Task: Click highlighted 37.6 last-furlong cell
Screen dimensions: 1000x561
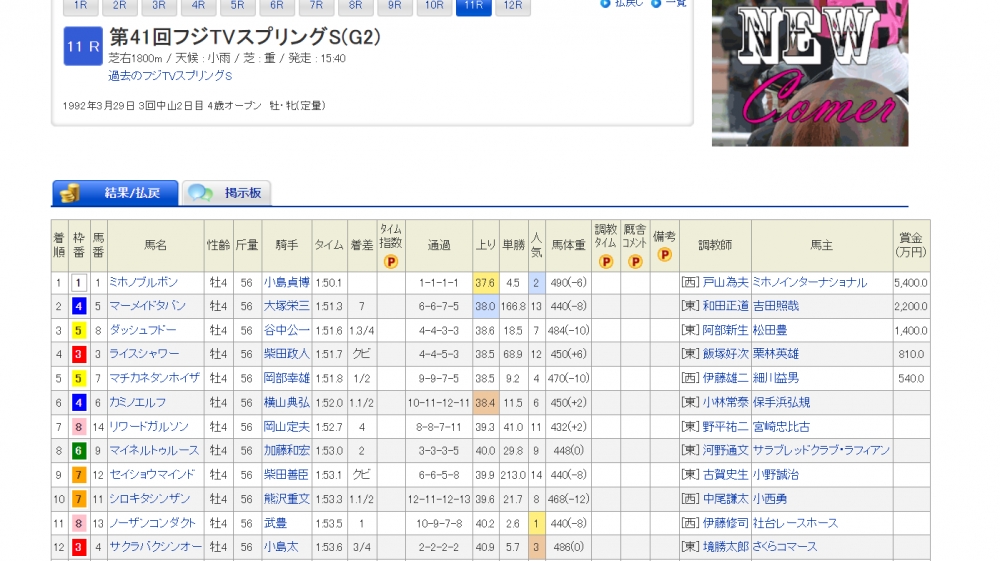Action: 485,282
